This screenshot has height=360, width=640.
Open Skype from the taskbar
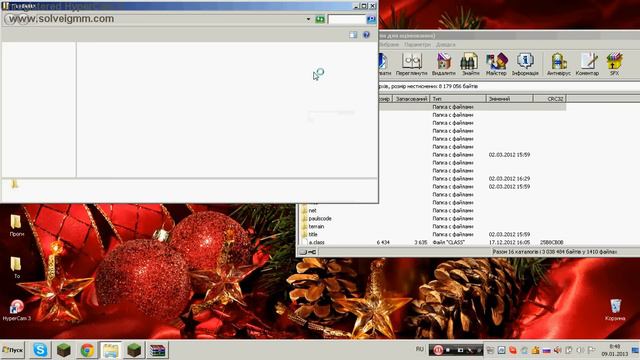coord(40,350)
